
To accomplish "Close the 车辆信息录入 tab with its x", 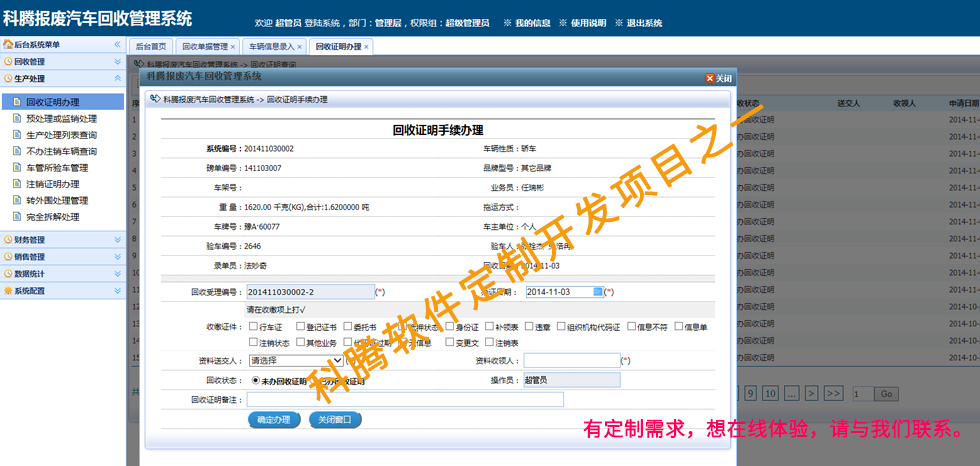I will (x=299, y=47).
